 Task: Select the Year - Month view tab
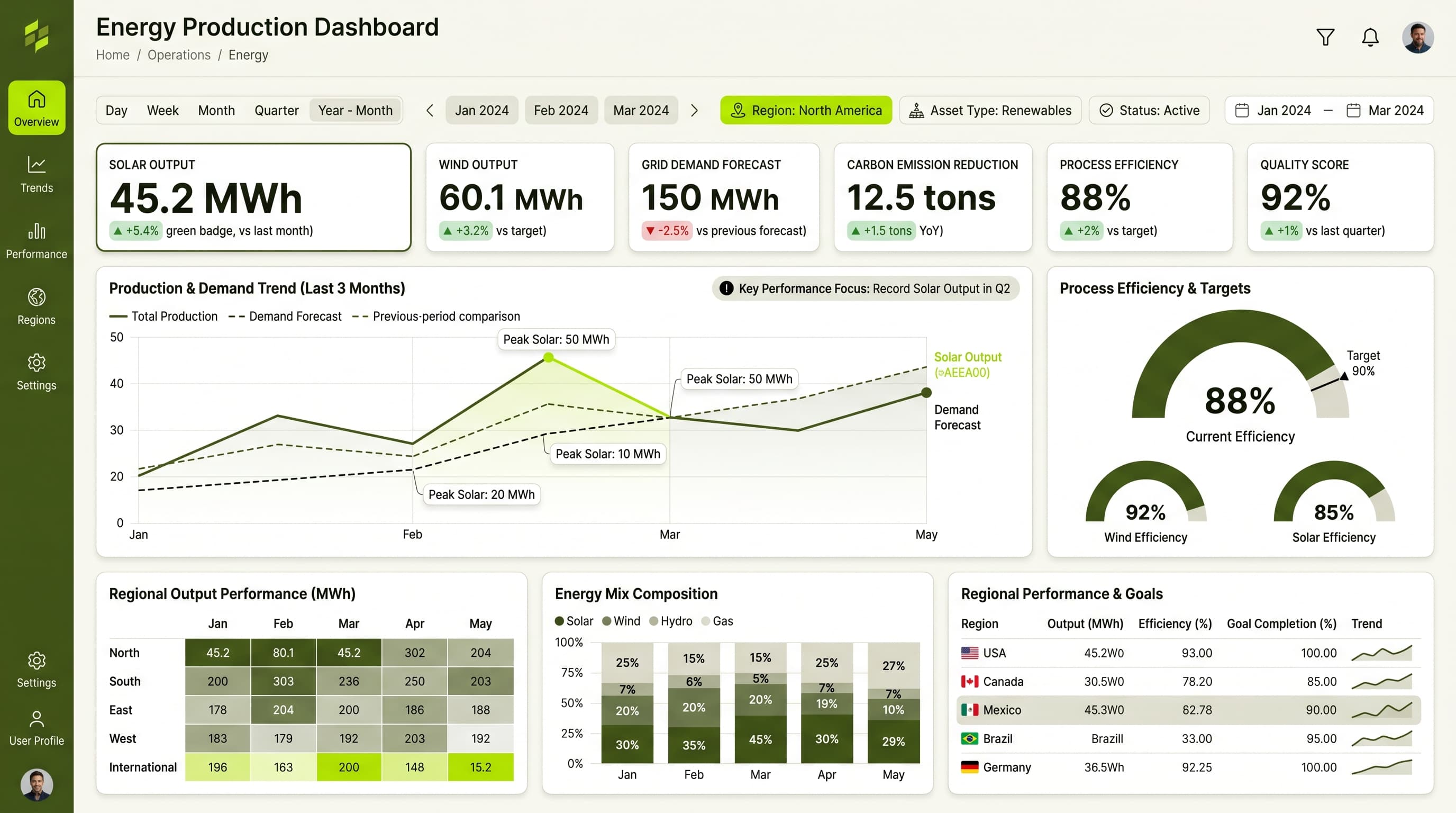[356, 110]
